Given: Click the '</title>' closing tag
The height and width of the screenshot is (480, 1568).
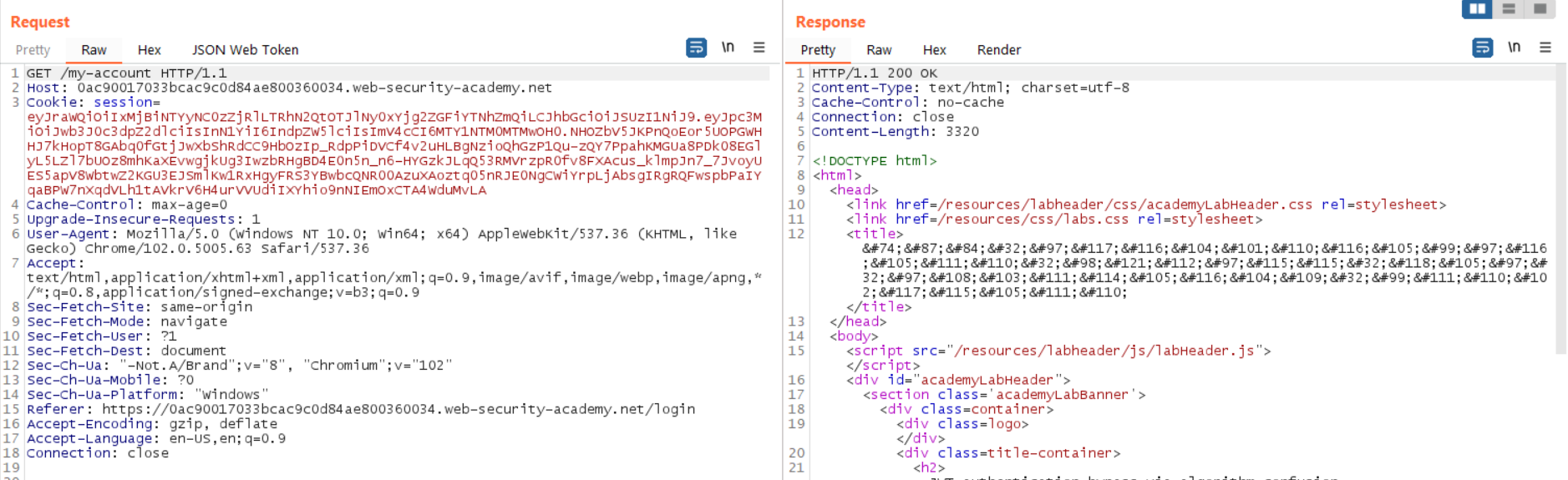Looking at the screenshot, I should click(x=879, y=307).
